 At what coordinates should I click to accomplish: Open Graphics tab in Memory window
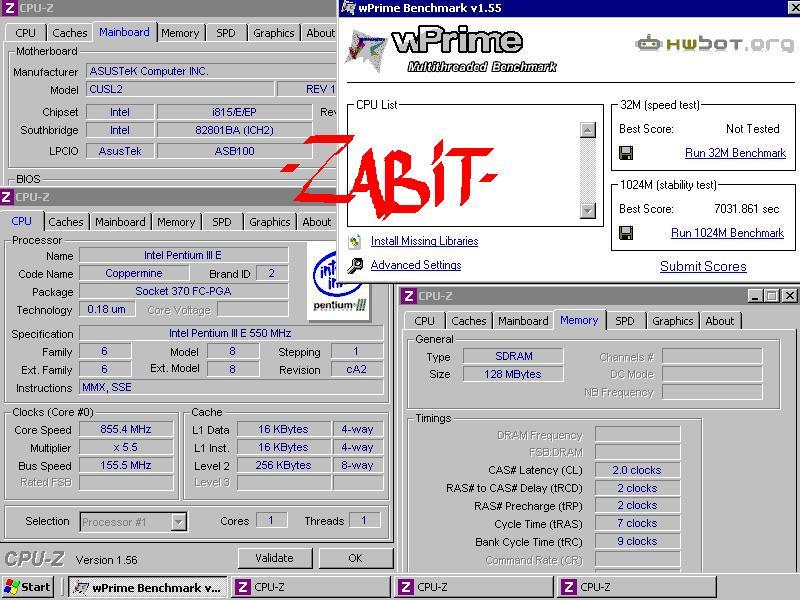click(x=672, y=321)
